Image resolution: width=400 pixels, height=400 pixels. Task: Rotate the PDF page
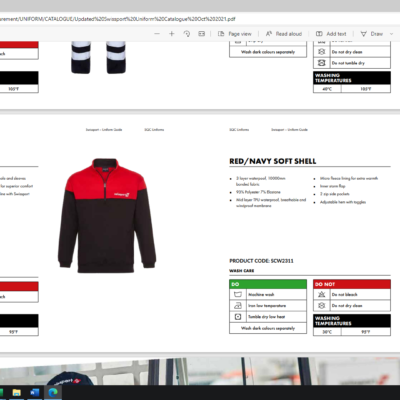(x=187, y=34)
